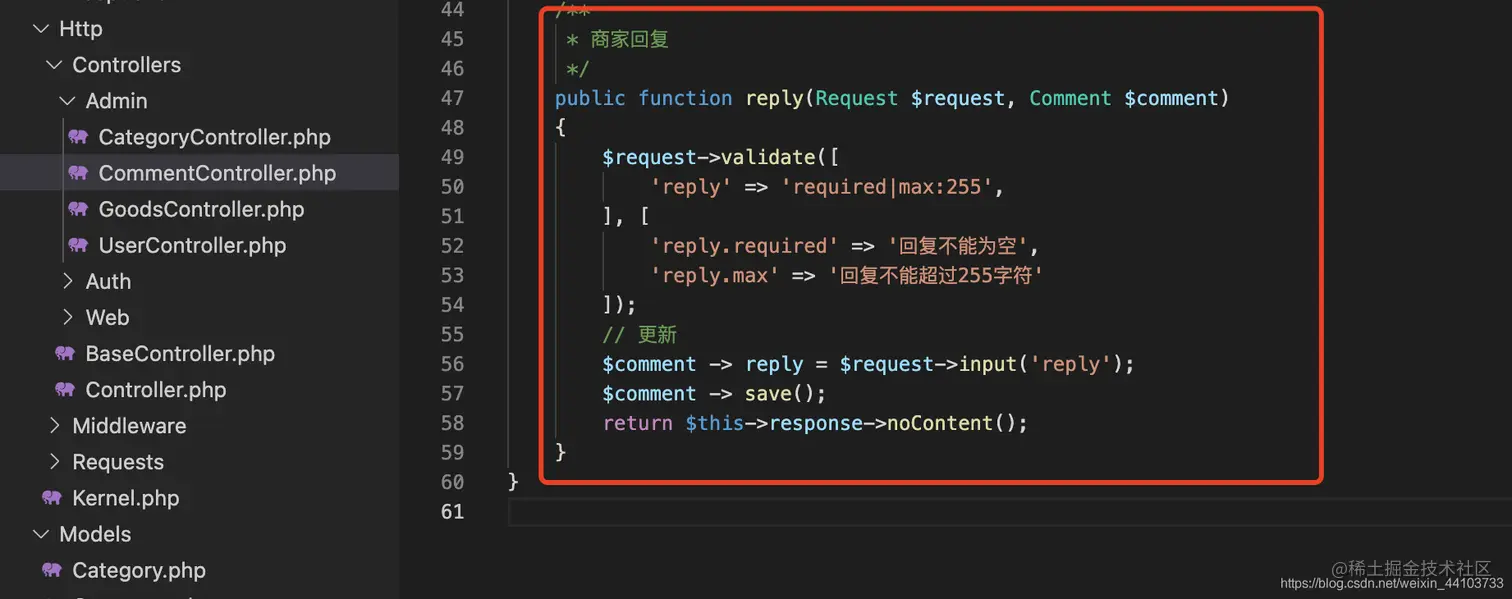Click '商家回复' doc comment text

point(629,39)
